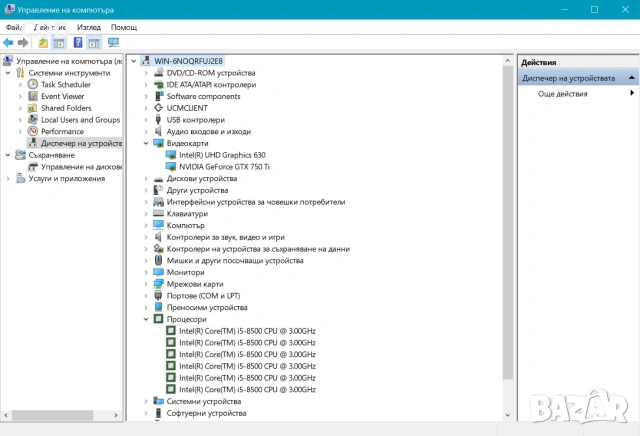Image resolution: width=640 pixels, height=436 pixels.
Task: Select Intel(R) UHD Graphics 630 device
Action: pyautogui.click(x=222, y=155)
